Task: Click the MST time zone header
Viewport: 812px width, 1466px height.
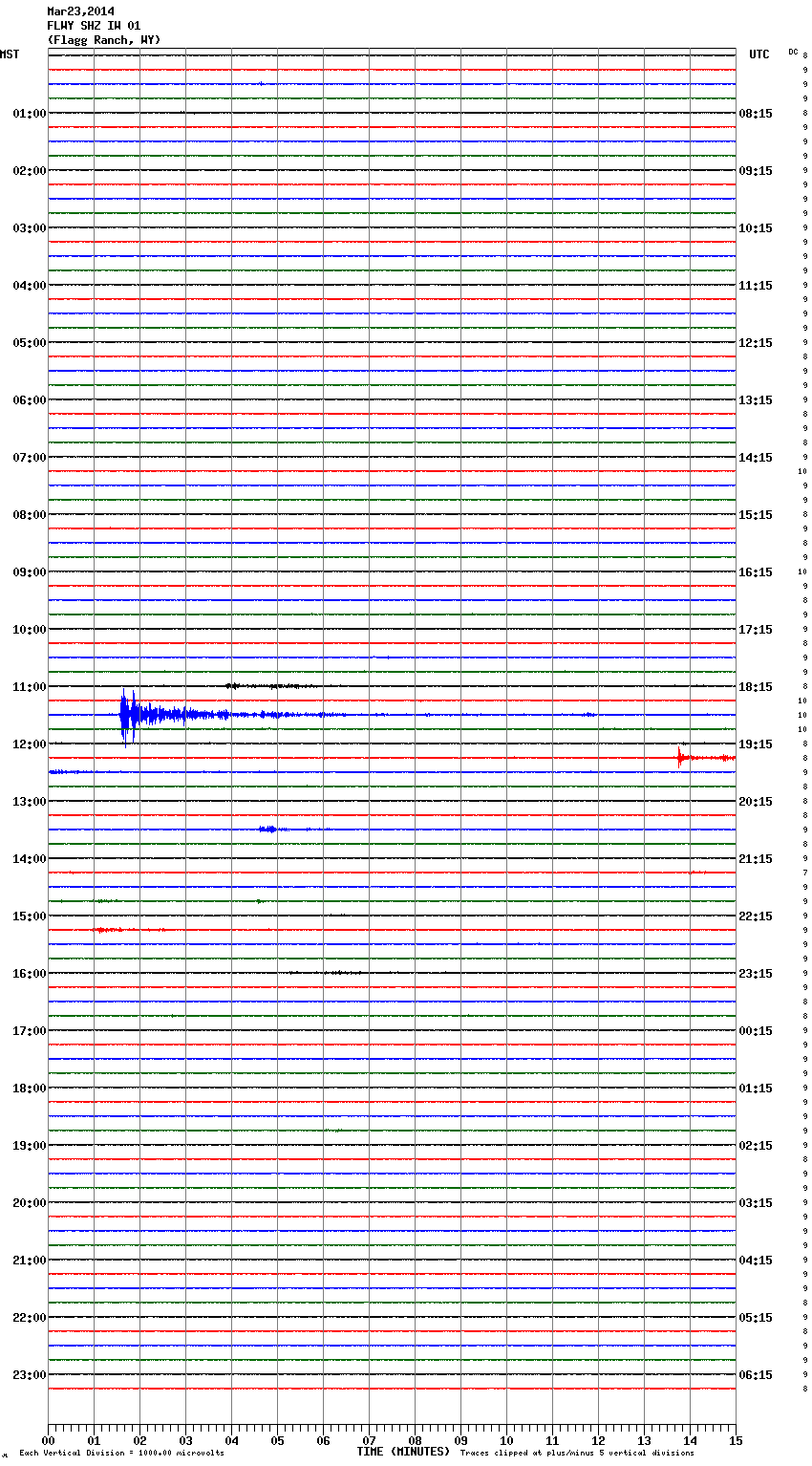Action: pyautogui.click(x=10, y=54)
